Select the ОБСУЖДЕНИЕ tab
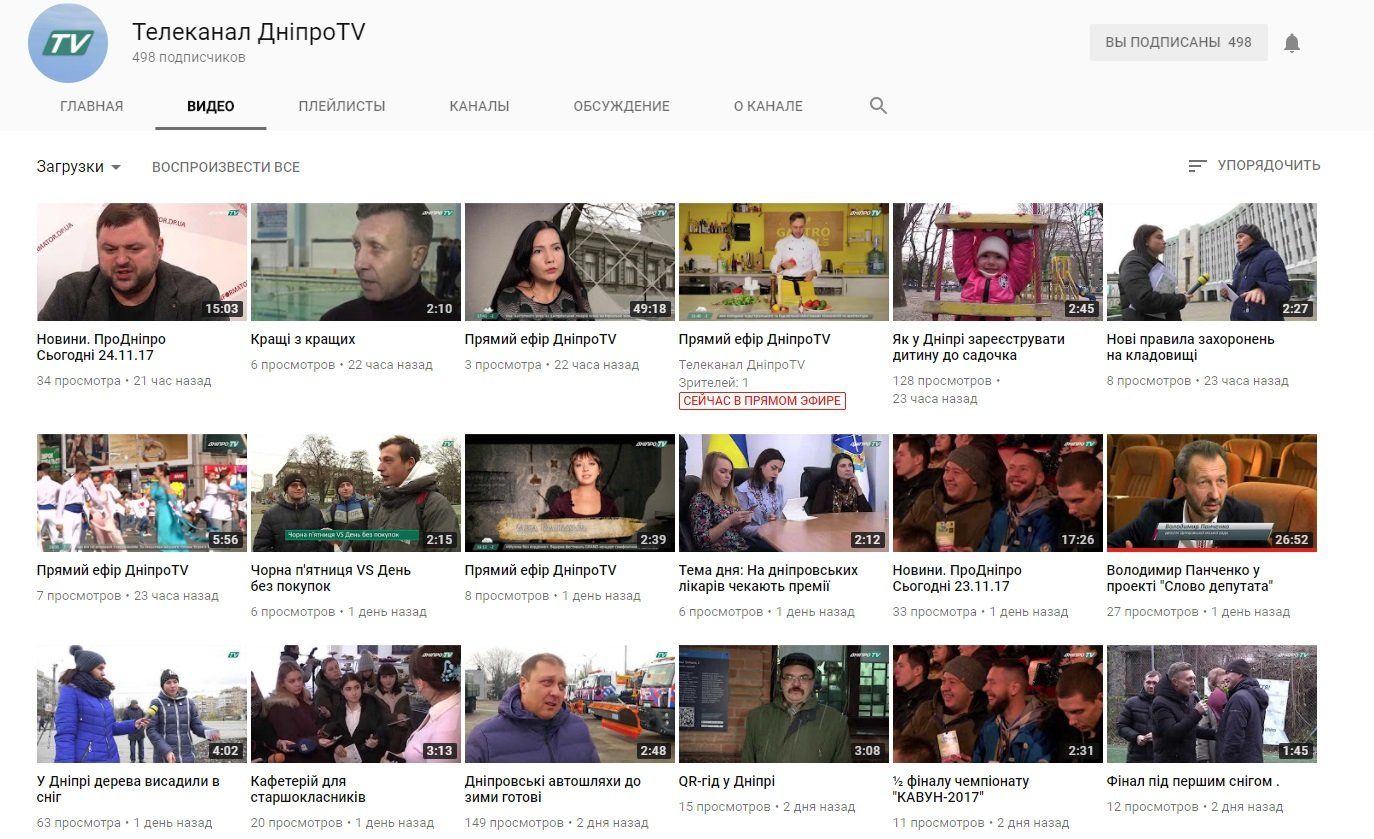The image size is (1374, 839). click(621, 106)
